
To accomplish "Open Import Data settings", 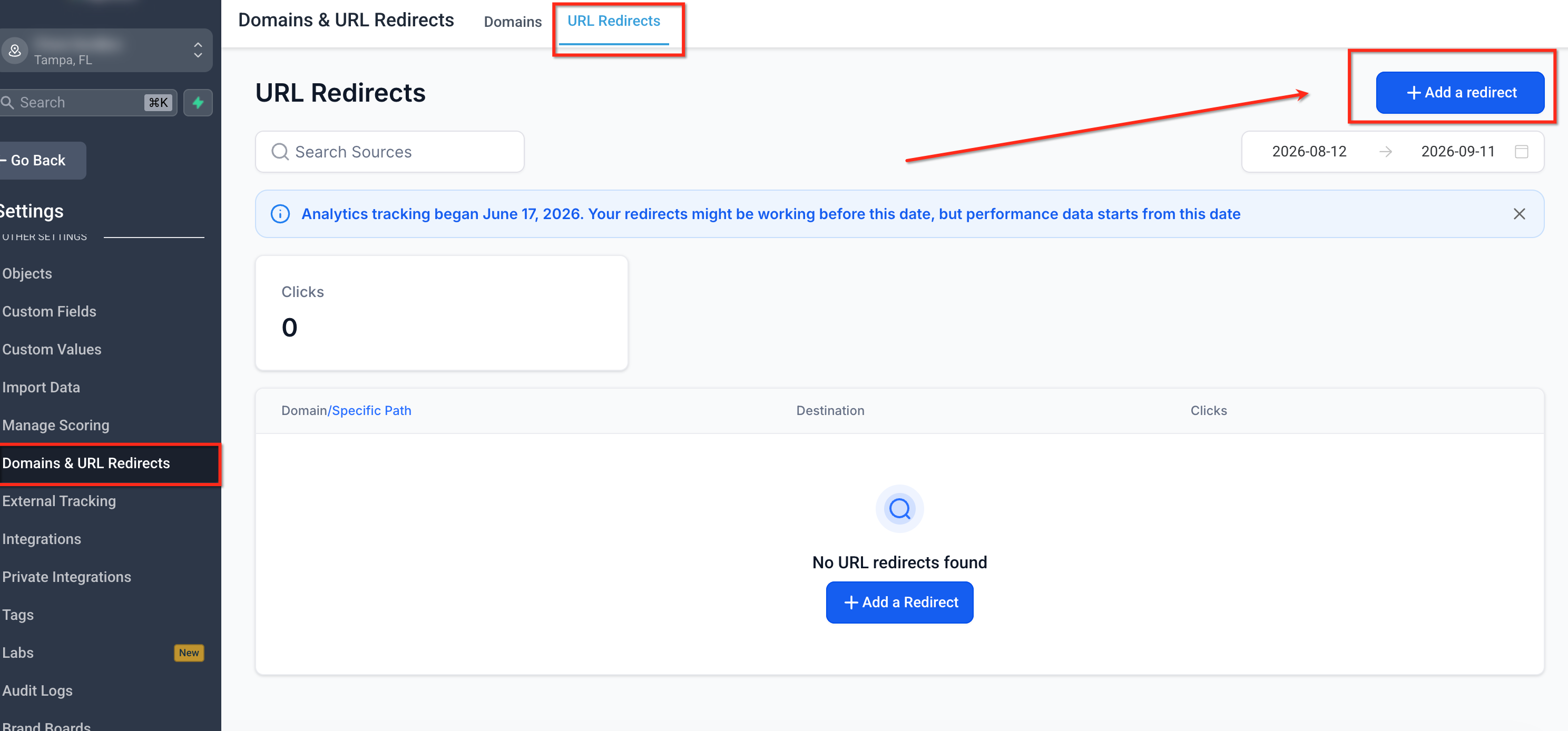I will point(42,387).
